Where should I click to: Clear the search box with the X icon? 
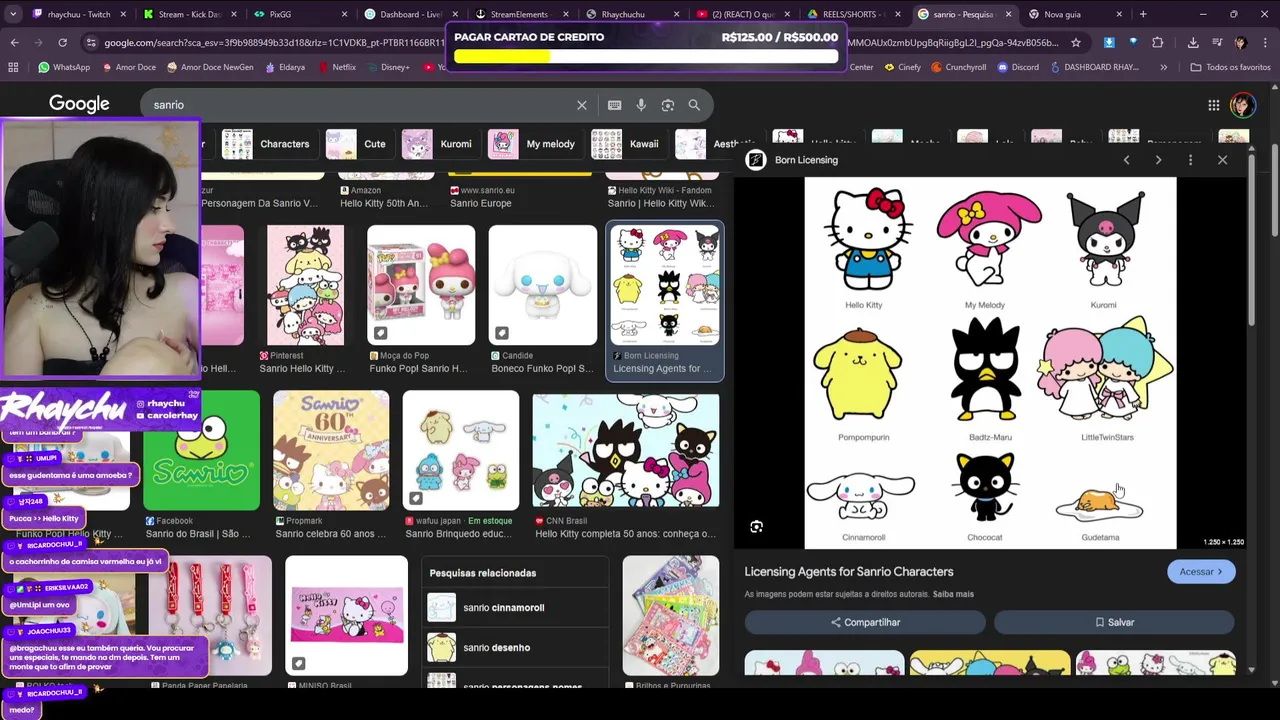click(581, 105)
